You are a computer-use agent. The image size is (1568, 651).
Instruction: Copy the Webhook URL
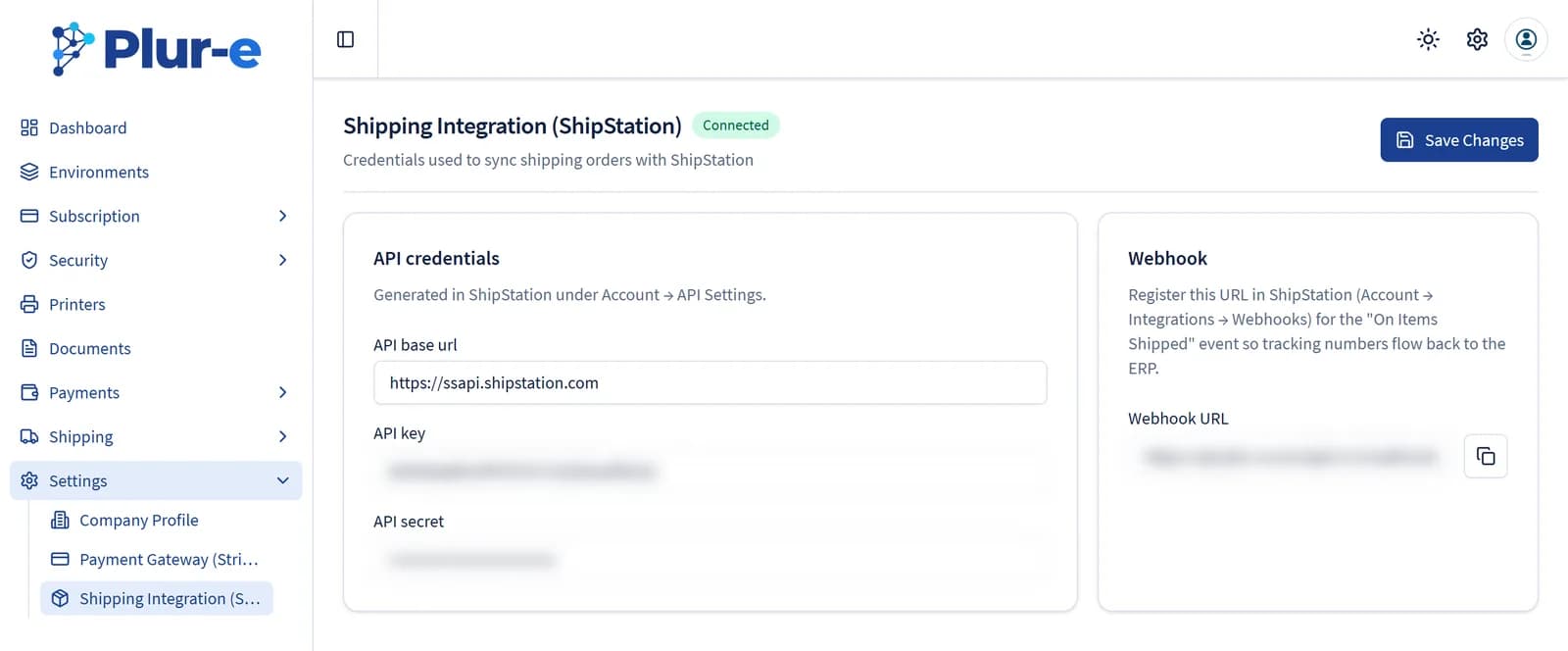1486,456
